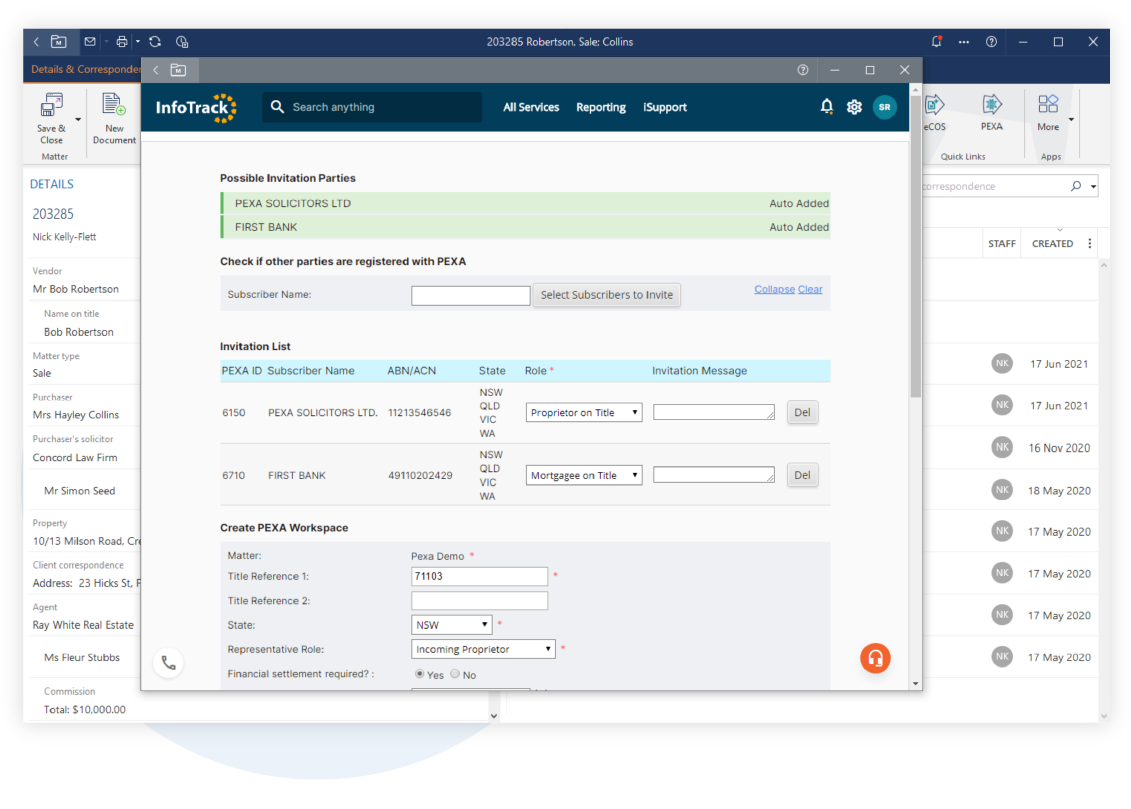Sort by the CREATED column header
Image resolution: width=1131 pixels, height=809 pixels.
tap(1052, 244)
